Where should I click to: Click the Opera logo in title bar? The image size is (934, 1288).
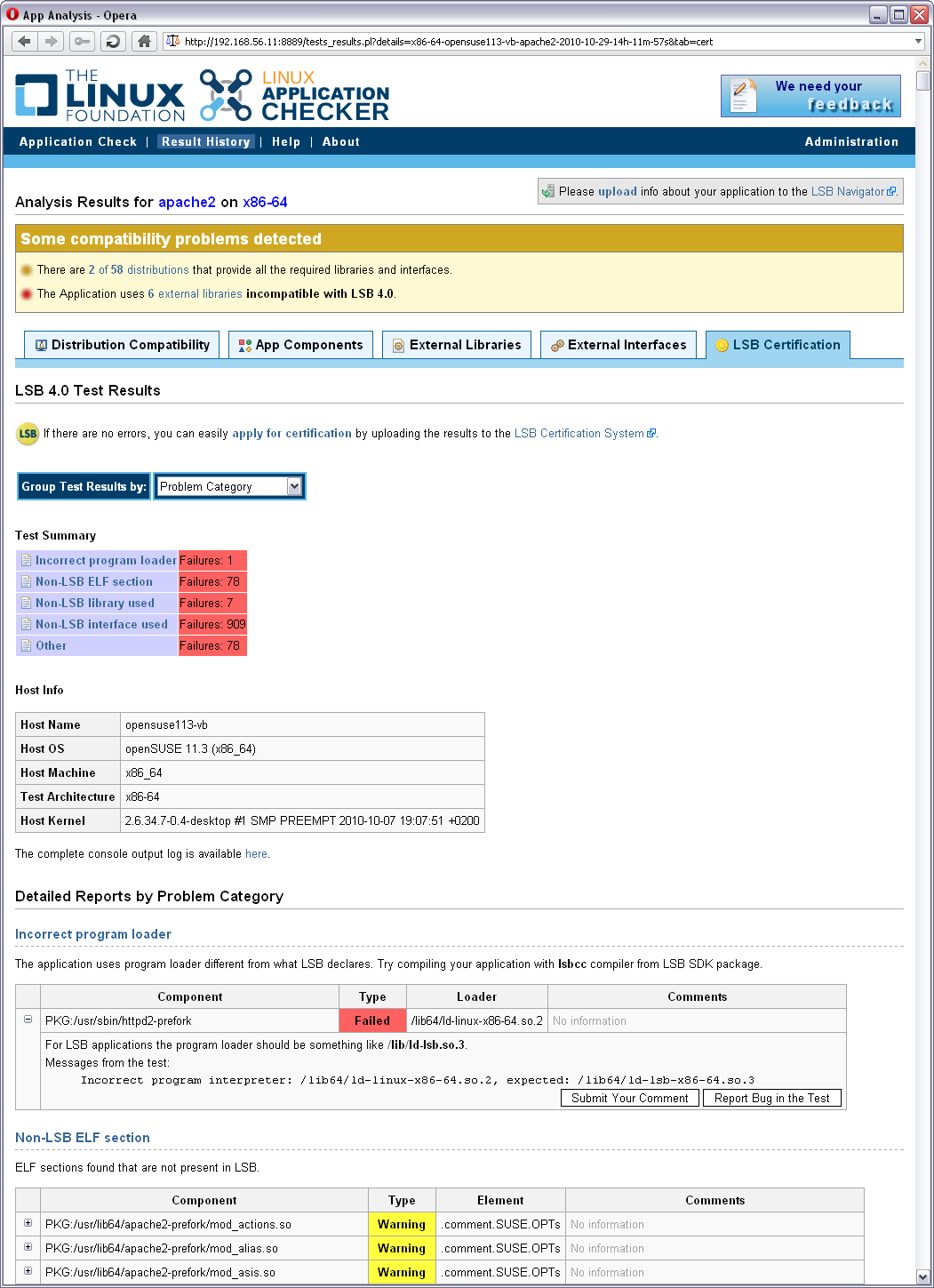[12, 14]
